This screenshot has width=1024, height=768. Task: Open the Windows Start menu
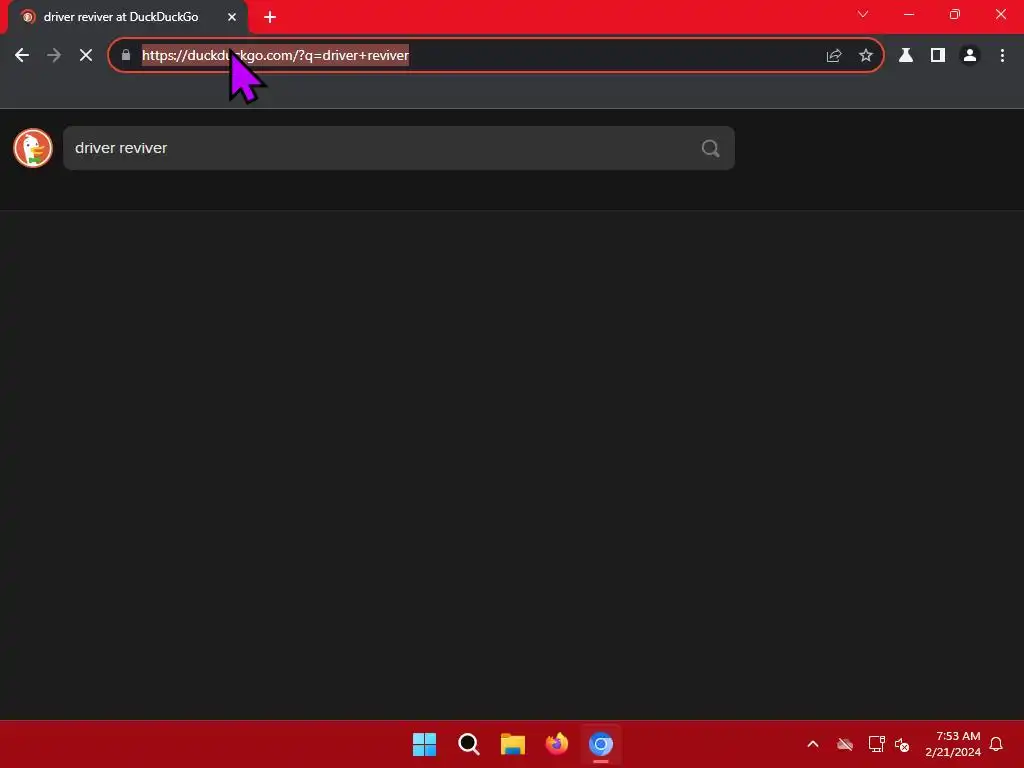[x=424, y=744]
